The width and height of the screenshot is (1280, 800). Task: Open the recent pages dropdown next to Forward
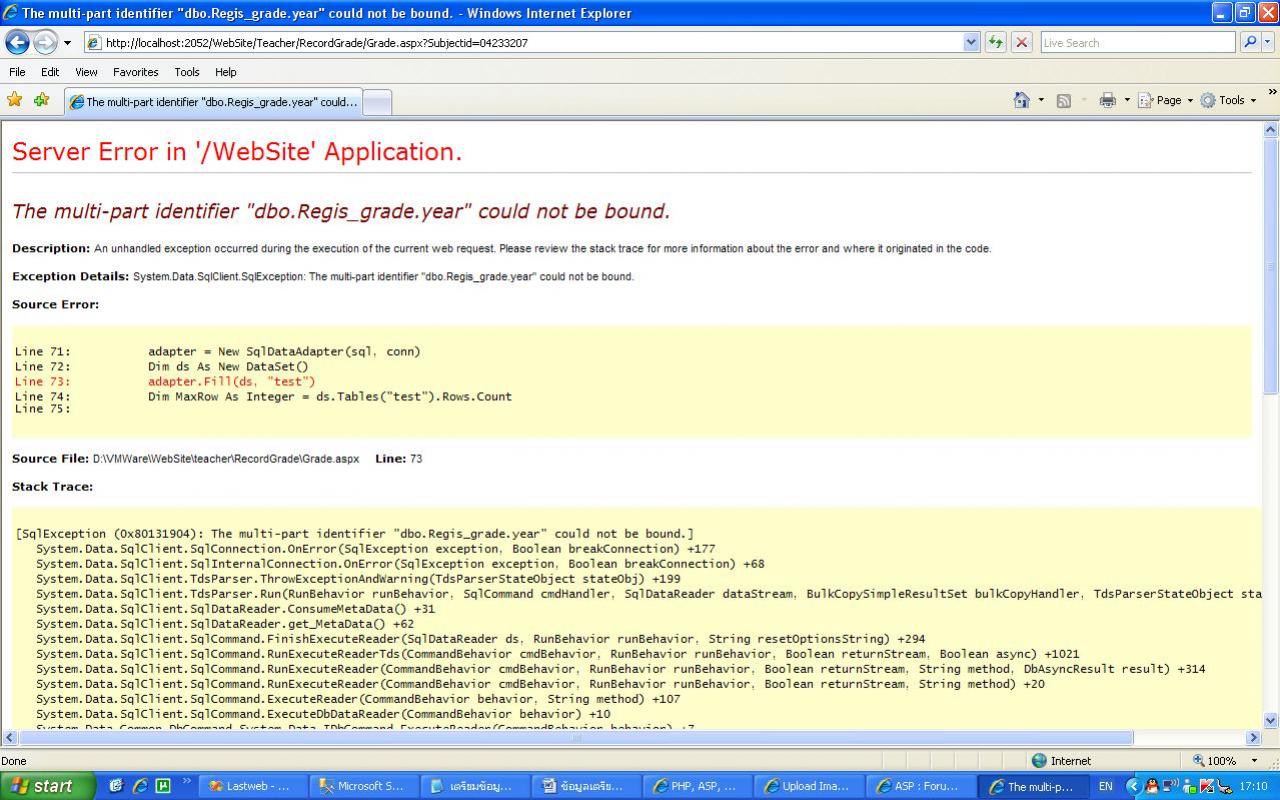point(67,43)
